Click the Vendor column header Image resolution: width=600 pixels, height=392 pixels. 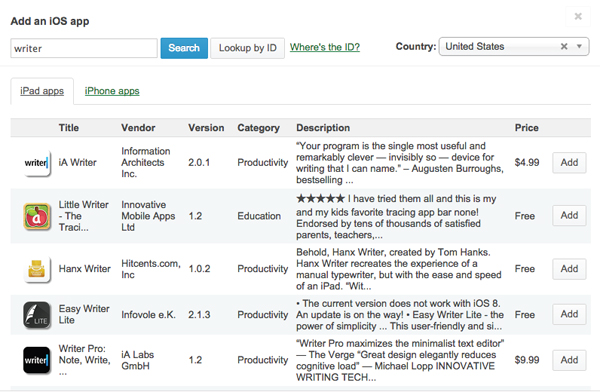[138, 128]
